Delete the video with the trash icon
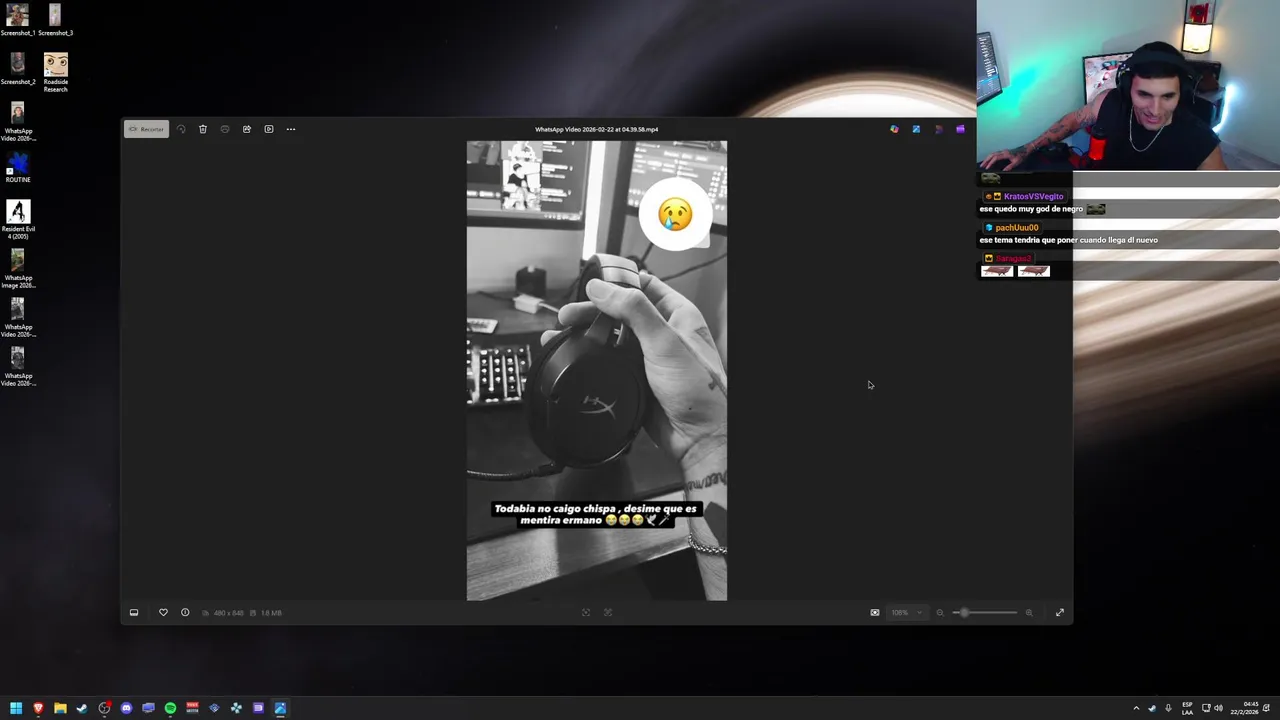Screen dimensions: 1280x720 point(203,129)
